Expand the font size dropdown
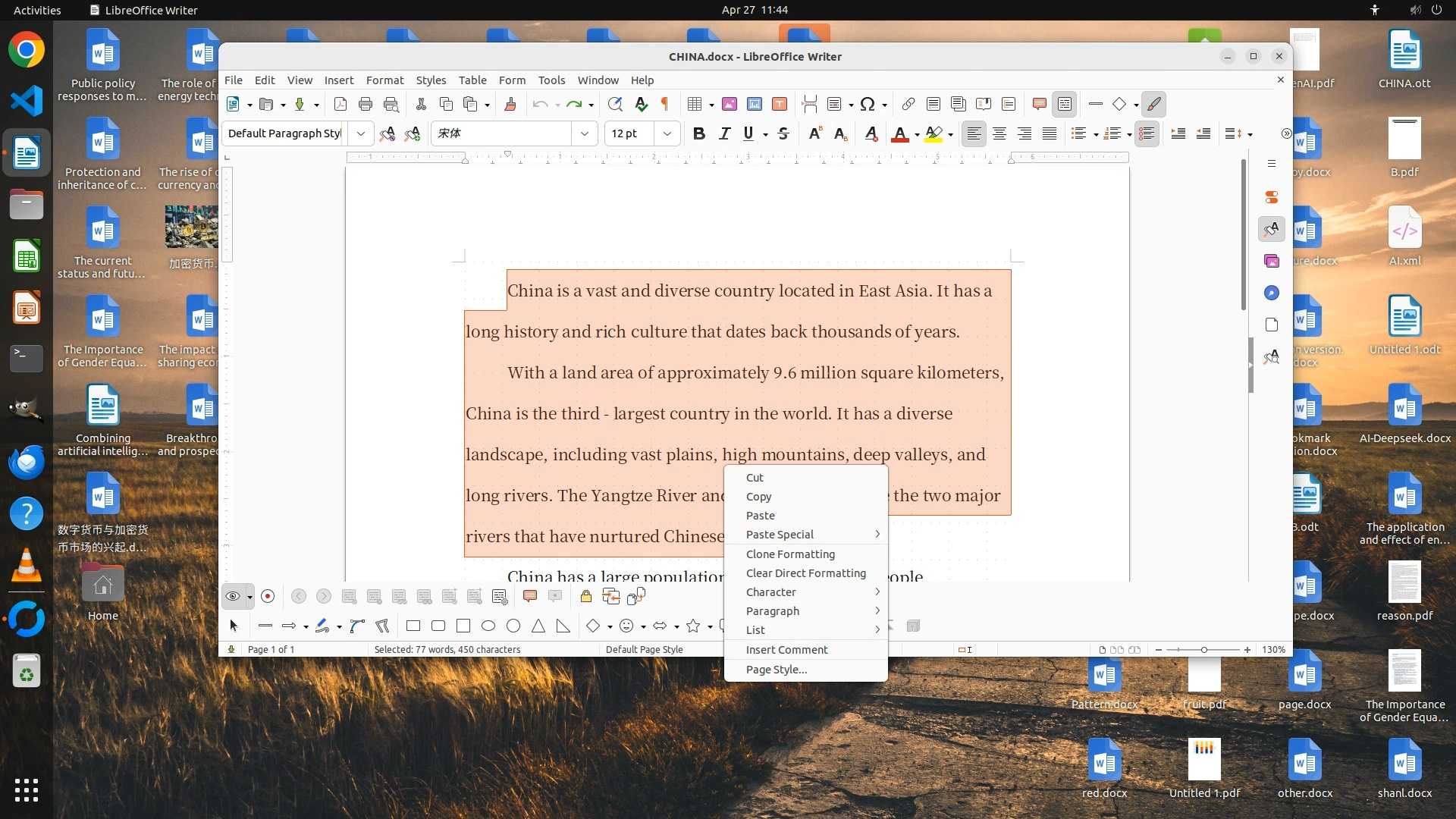Image resolution: width=1456 pixels, height=819 pixels. point(667,134)
